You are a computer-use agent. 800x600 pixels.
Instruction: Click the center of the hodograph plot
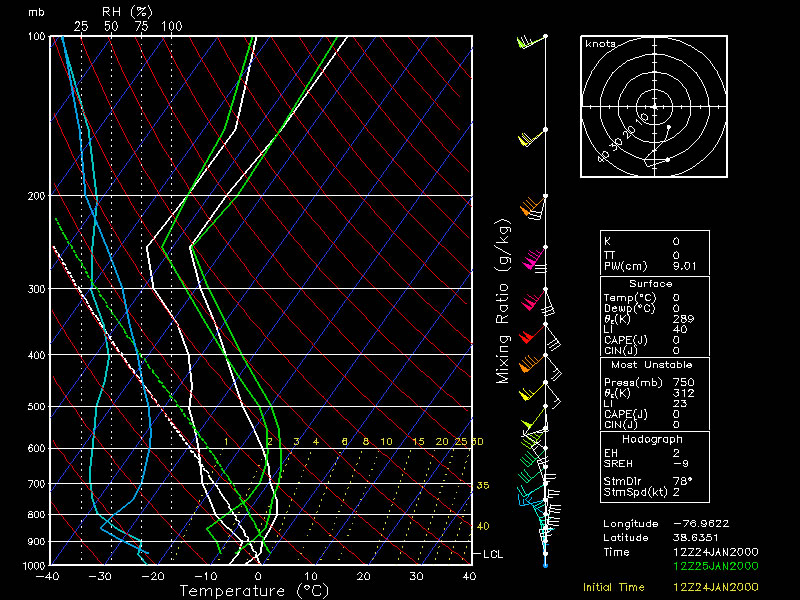click(x=655, y=107)
